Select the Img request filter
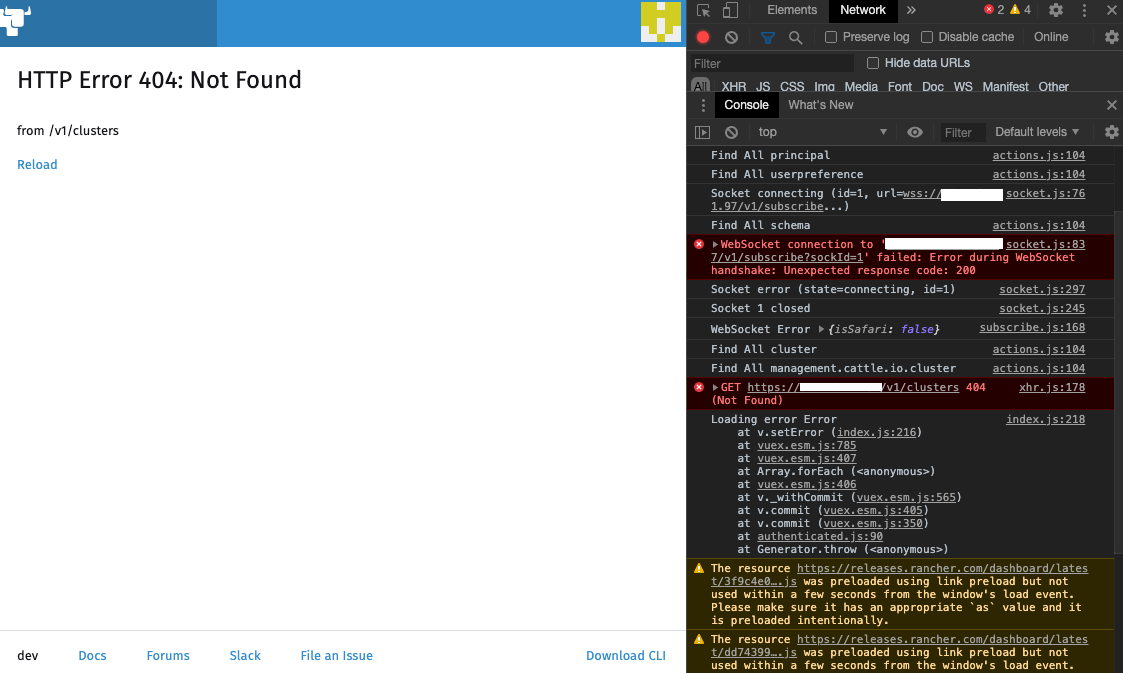This screenshot has width=1123, height=673. 824,87
